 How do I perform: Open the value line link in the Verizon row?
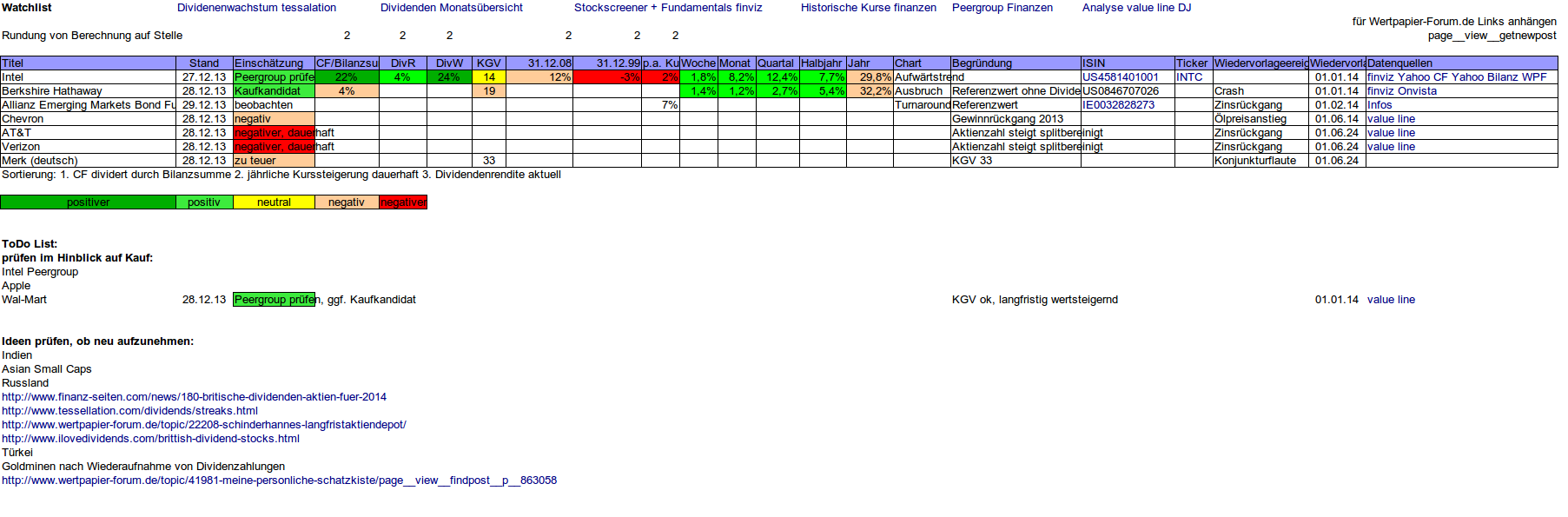tap(1391, 147)
